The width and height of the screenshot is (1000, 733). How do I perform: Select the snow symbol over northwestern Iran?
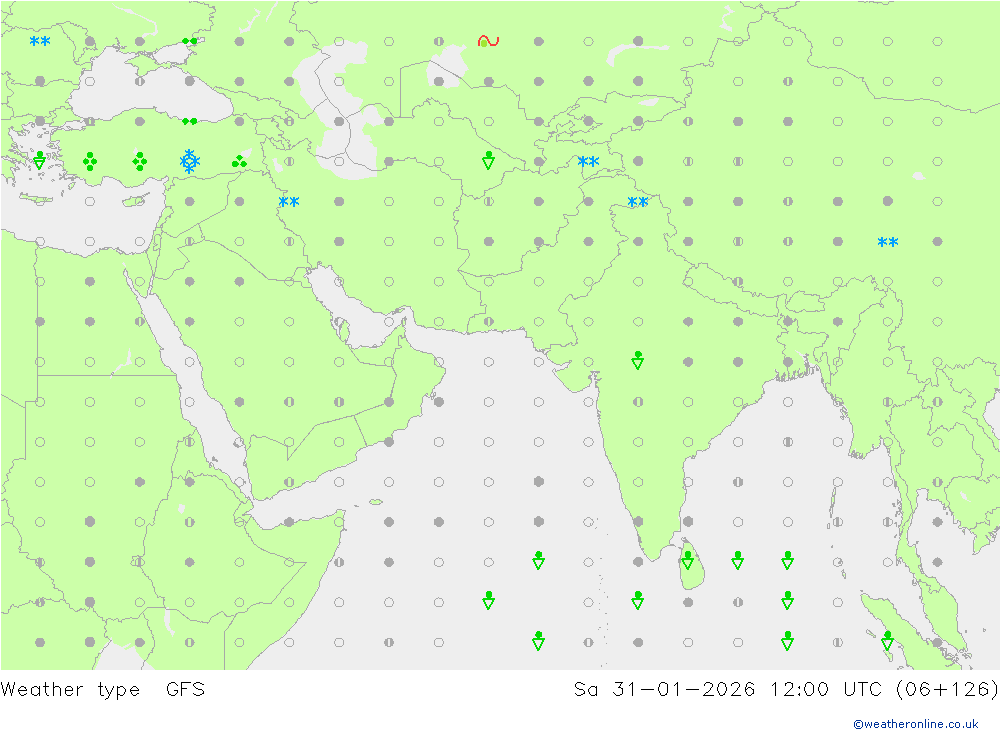point(289,202)
